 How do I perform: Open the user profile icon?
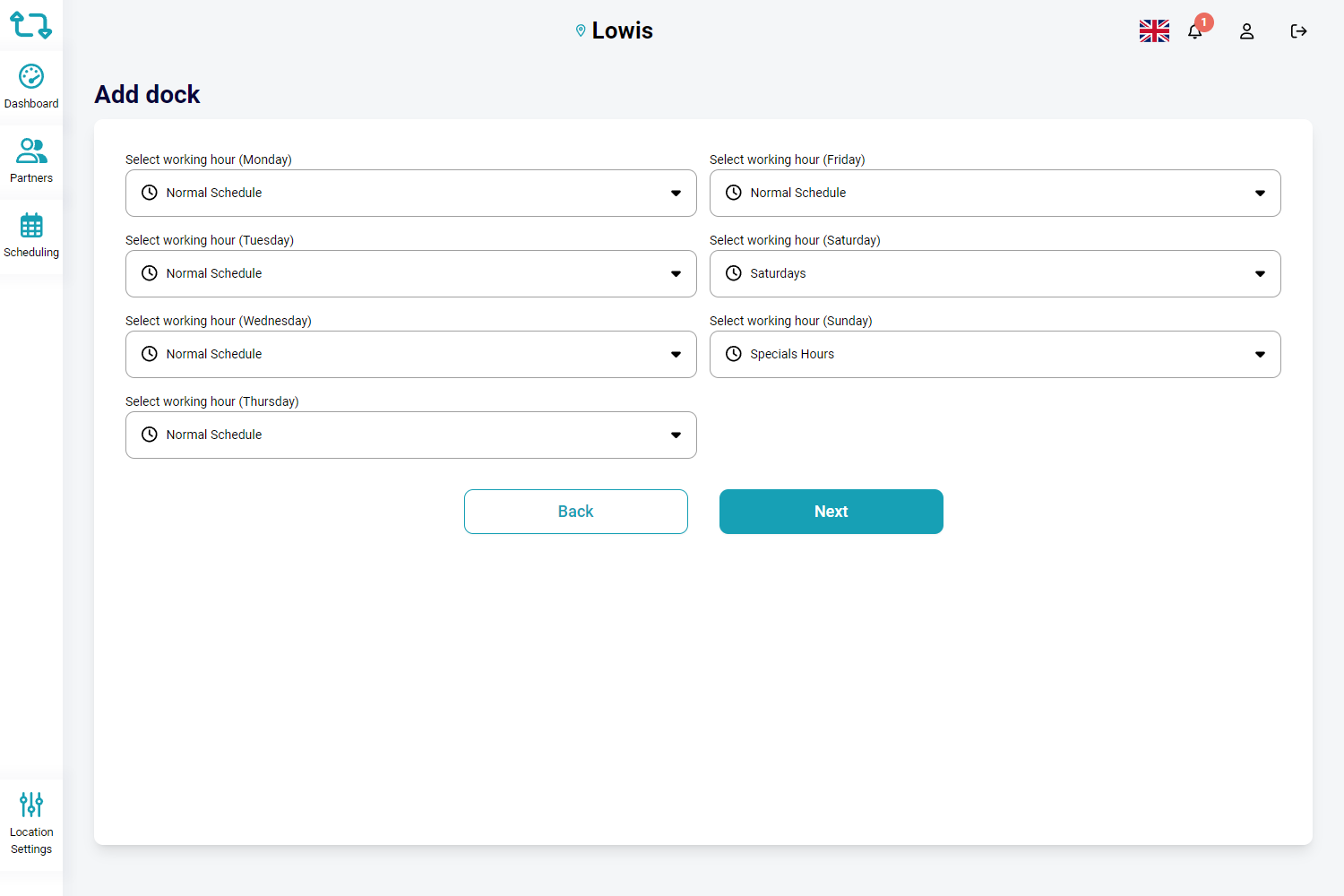(x=1246, y=31)
